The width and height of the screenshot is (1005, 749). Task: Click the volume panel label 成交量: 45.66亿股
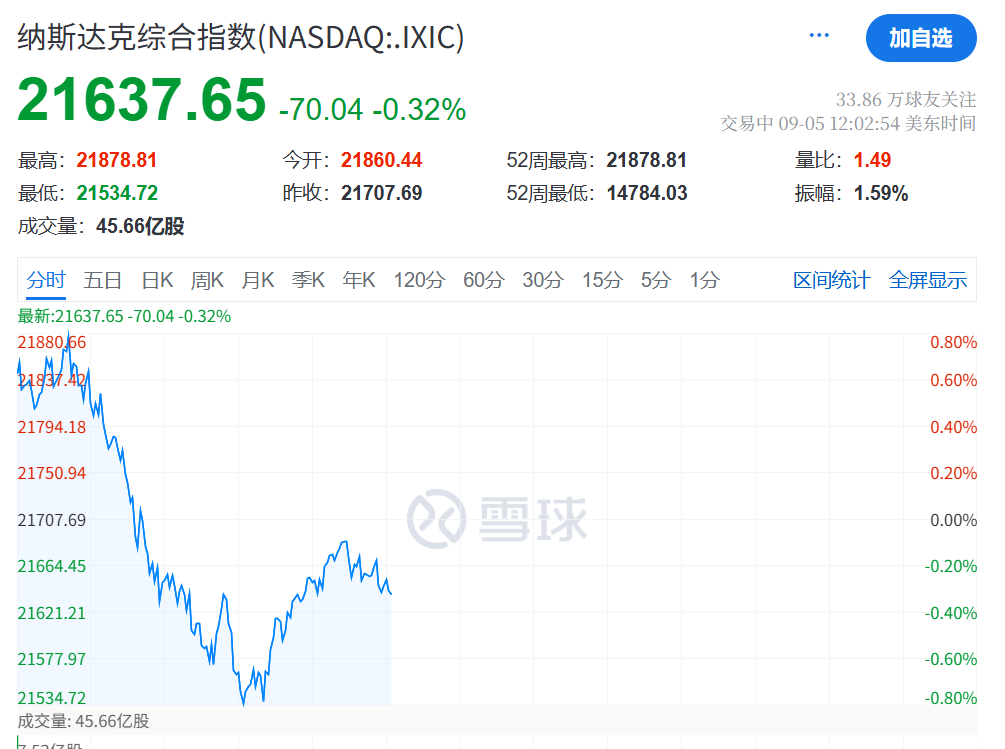tap(83, 721)
